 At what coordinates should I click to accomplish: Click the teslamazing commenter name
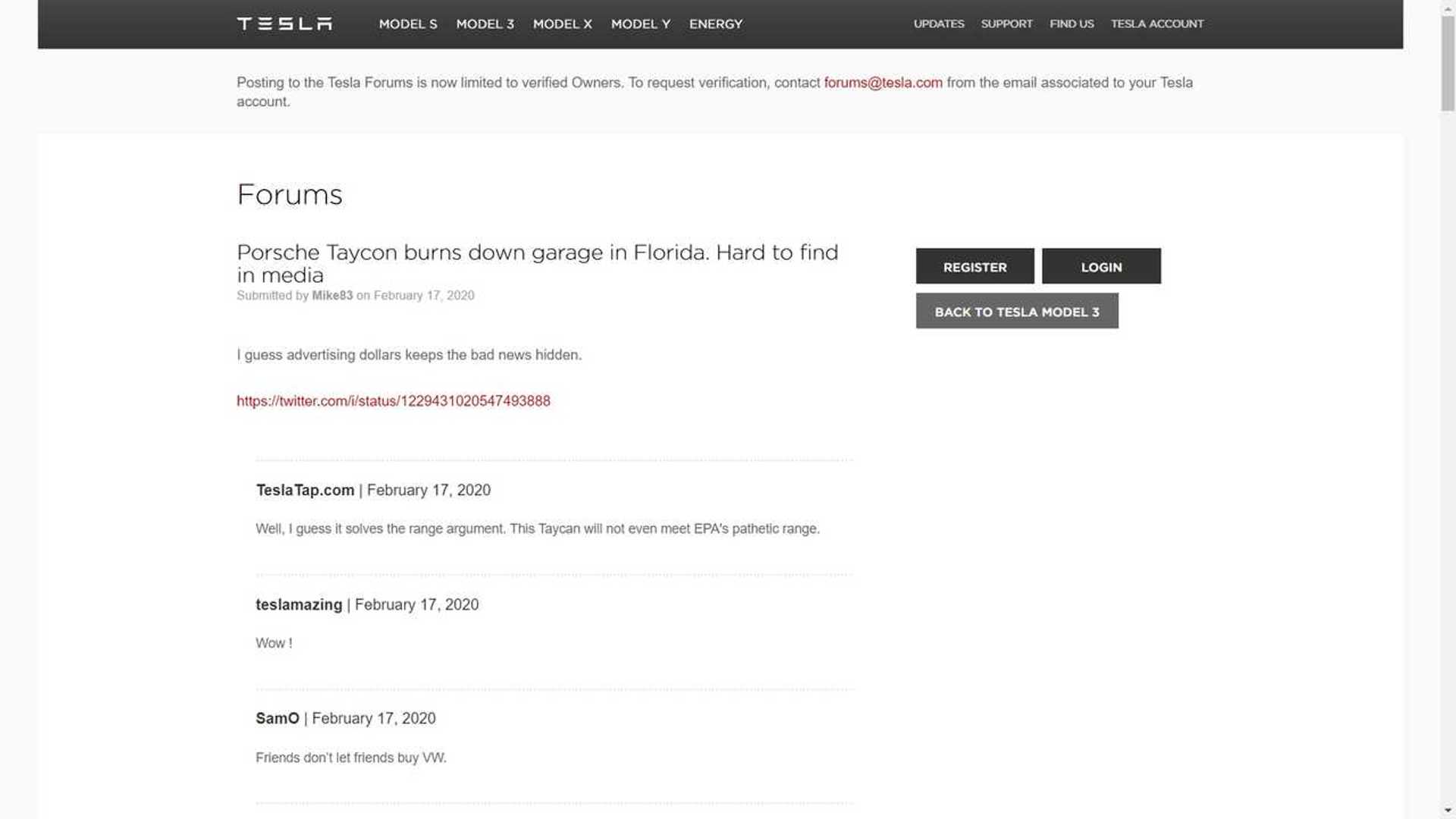pyautogui.click(x=299, y=605)
